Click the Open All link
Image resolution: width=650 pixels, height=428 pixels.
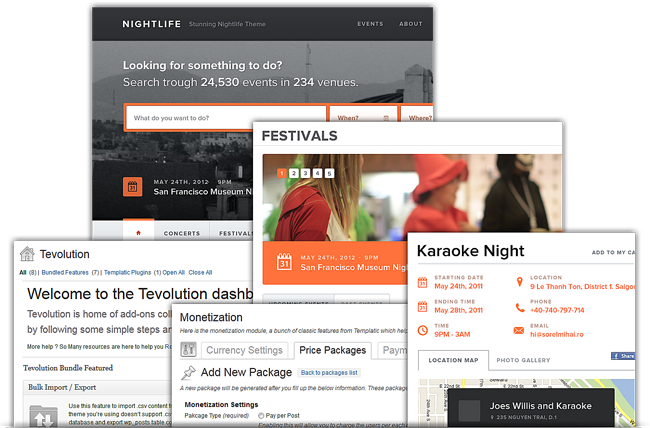173,272
